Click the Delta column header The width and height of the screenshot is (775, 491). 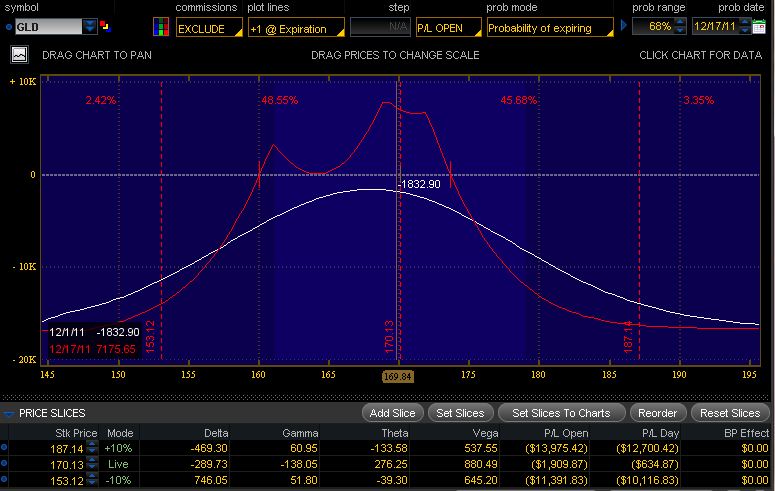point(216,433)
